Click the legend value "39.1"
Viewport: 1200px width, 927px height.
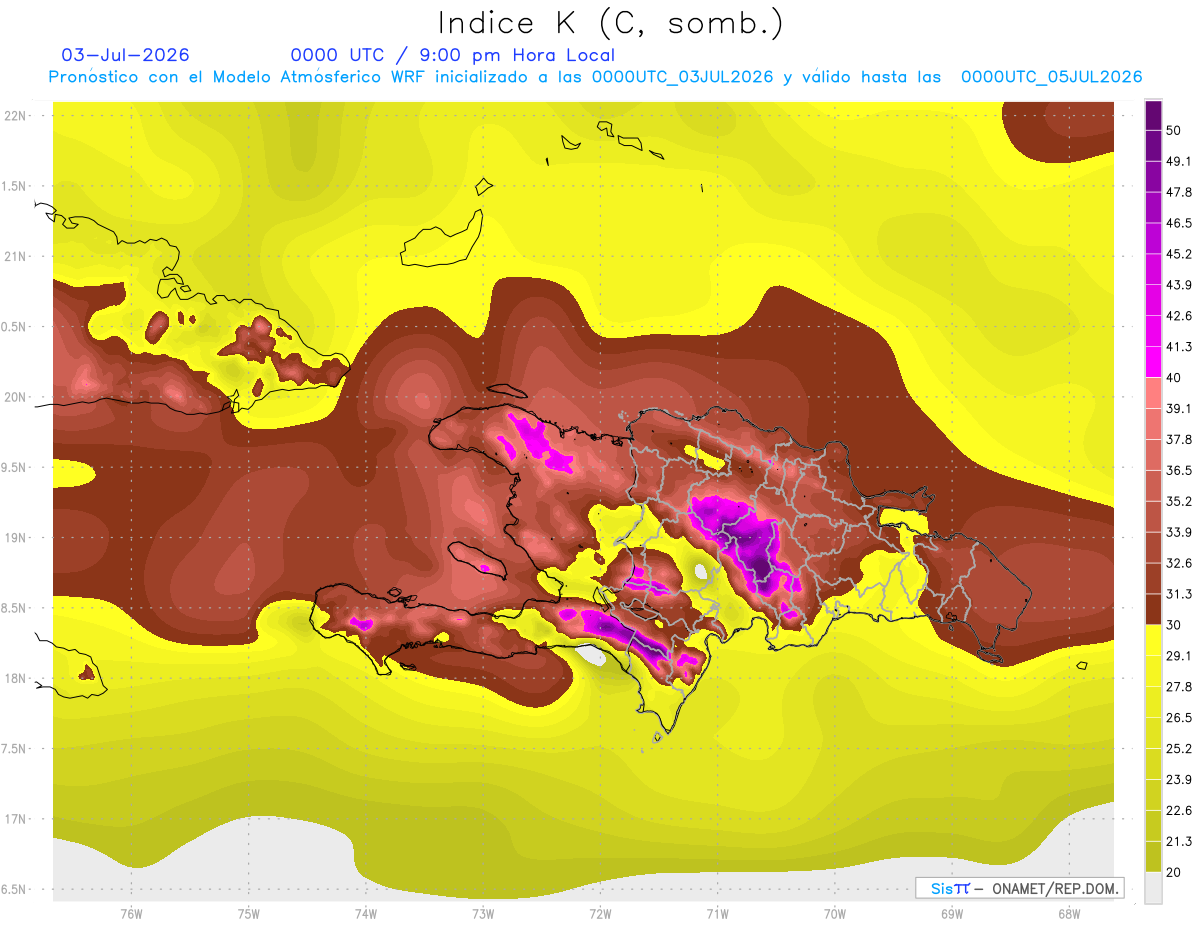tap(1179, 408)
